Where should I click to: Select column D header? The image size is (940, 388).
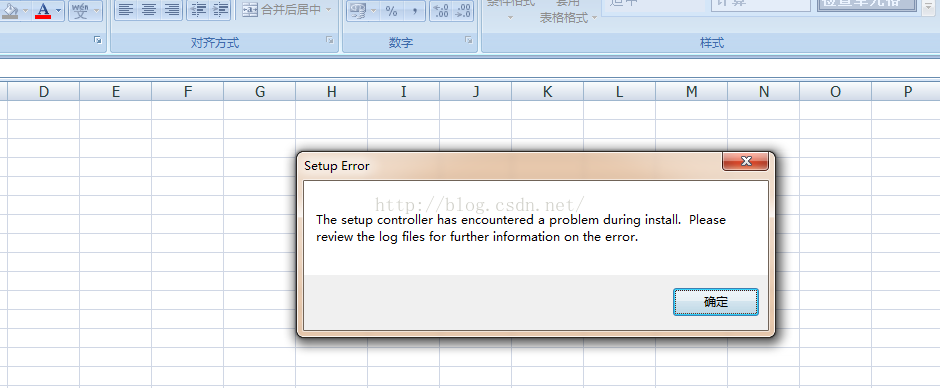tap(43, 91)
